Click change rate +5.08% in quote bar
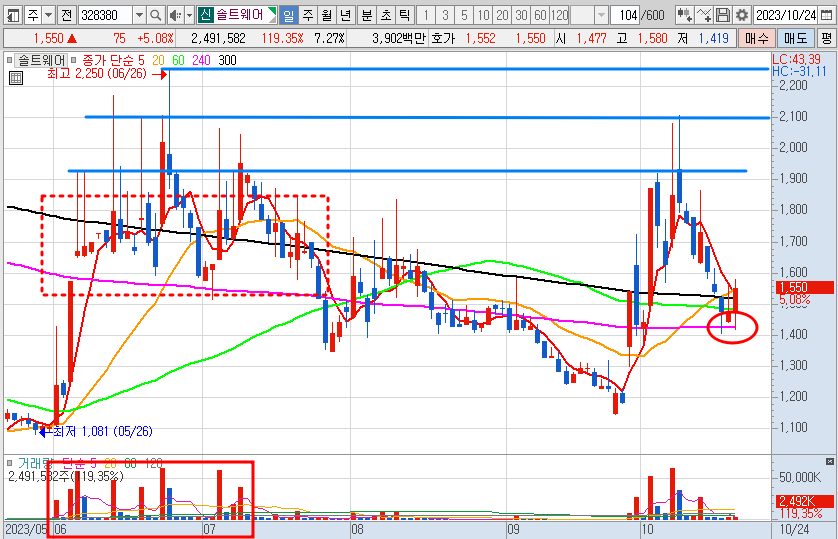The width and height of the screenshot is (838, 539). (x=155, y=38)
